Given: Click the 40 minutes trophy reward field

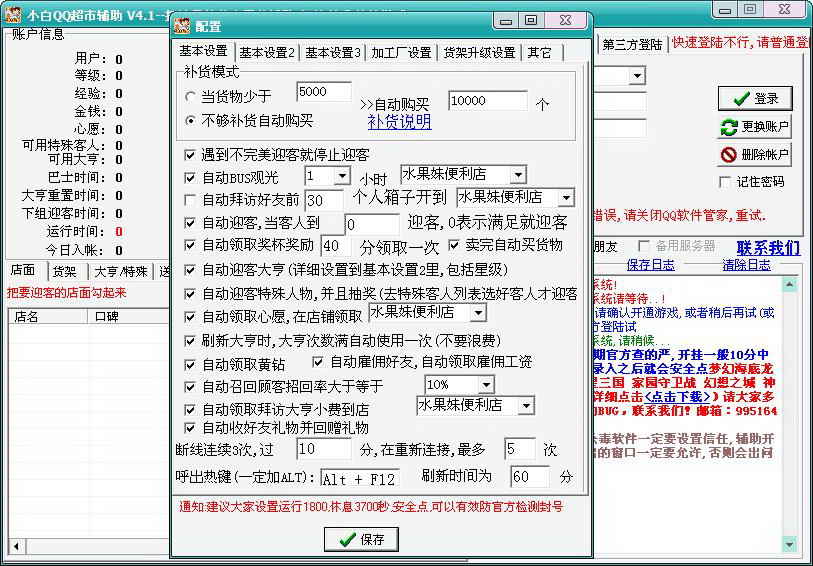Looking at the screenshot, I should pyautogui.click(x=337, y=246).
